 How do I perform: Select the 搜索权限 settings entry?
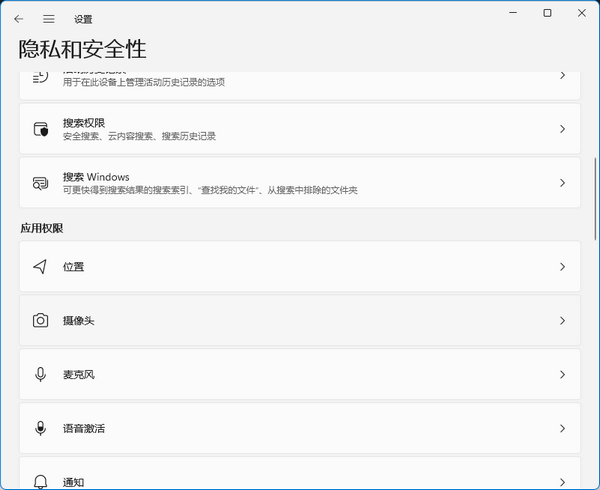[x=300, y=129]
